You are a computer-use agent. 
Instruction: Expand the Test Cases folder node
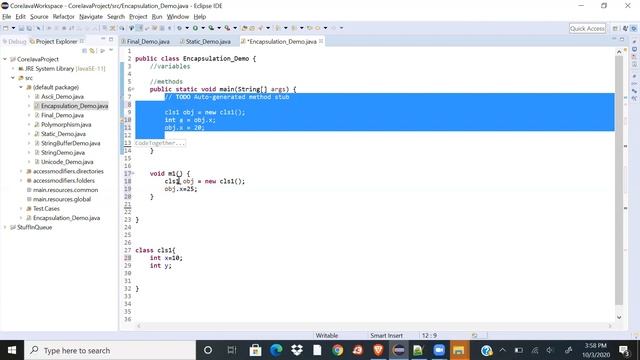[21, 209]
